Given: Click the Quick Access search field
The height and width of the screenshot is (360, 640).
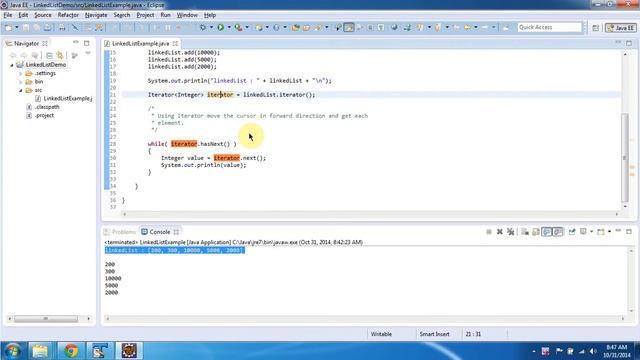Looking at the screenshot, I should click(549, 27).
